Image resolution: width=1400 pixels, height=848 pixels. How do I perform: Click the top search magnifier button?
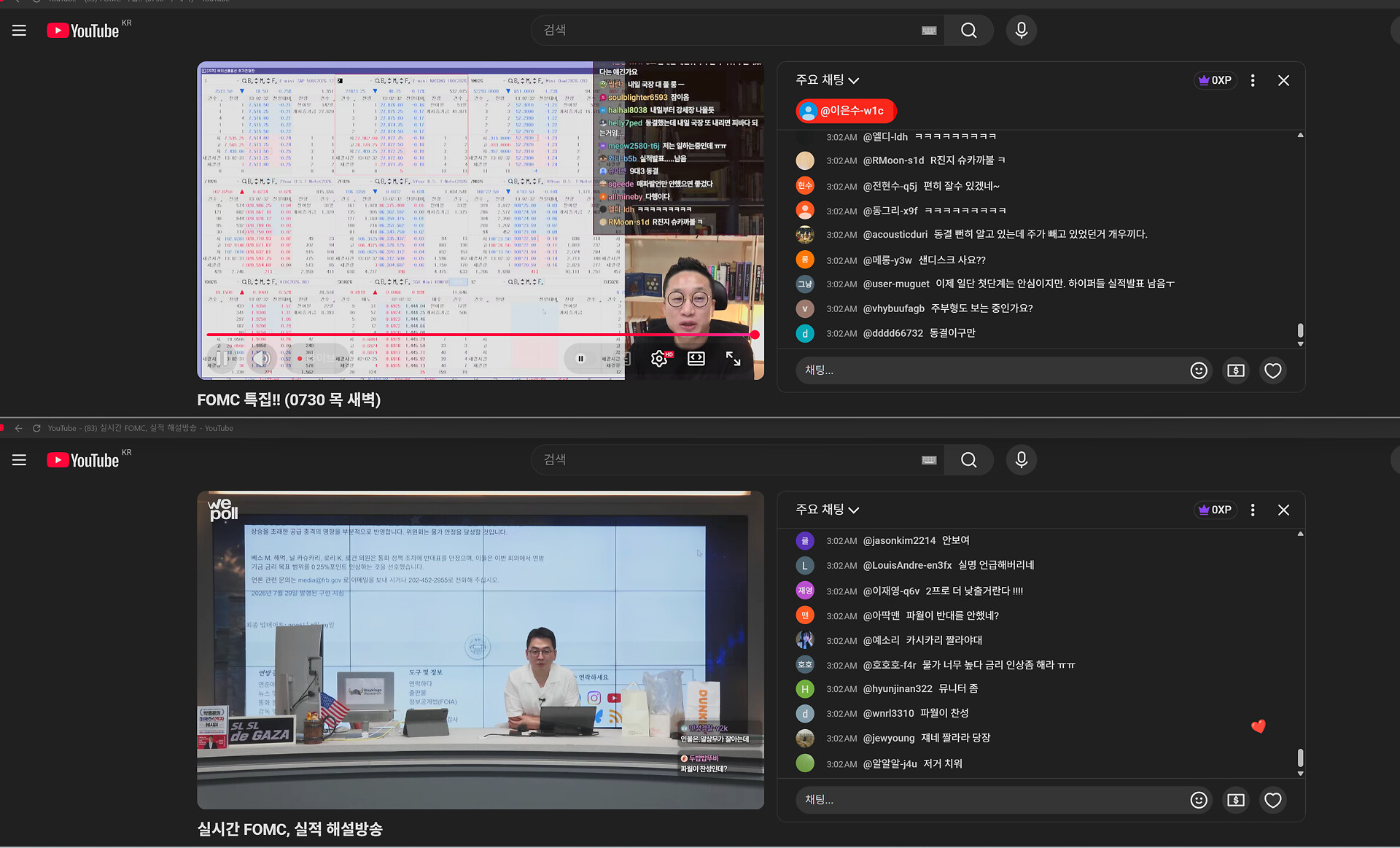click(968, 31)
